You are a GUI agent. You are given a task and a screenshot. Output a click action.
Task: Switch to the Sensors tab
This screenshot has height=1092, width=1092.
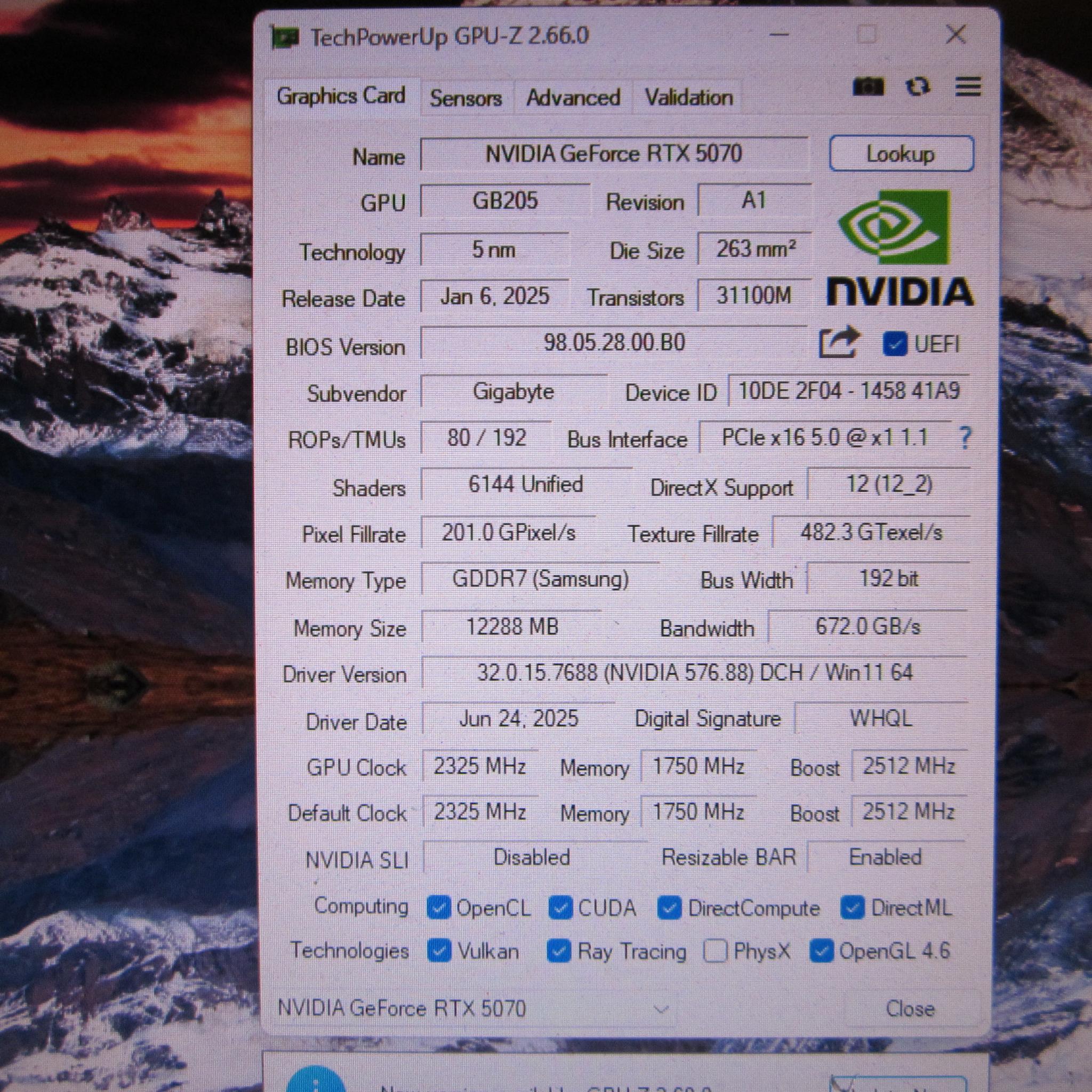pyautogui.click(x=467, y=98)
